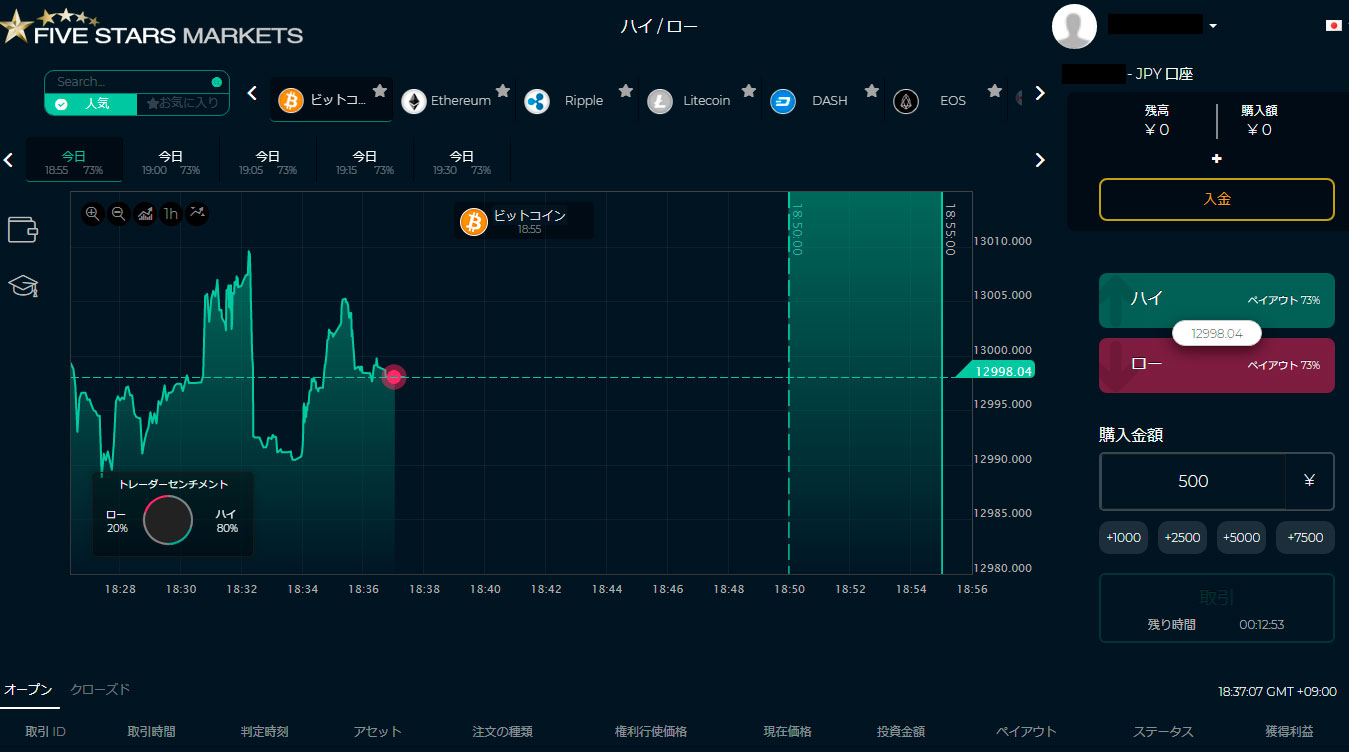
Task: Favorite Bitcoin with its star
Action: (380, 90)
